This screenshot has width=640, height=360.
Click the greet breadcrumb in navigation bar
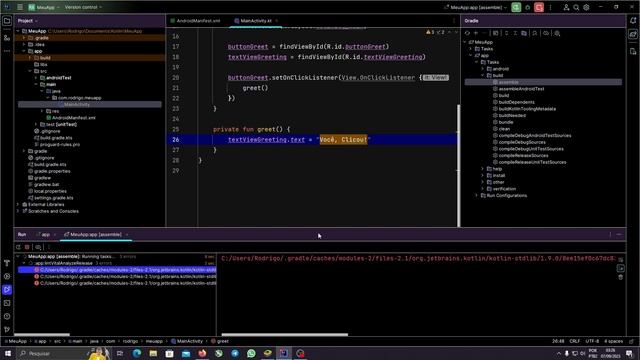click(x=220, y=341)
